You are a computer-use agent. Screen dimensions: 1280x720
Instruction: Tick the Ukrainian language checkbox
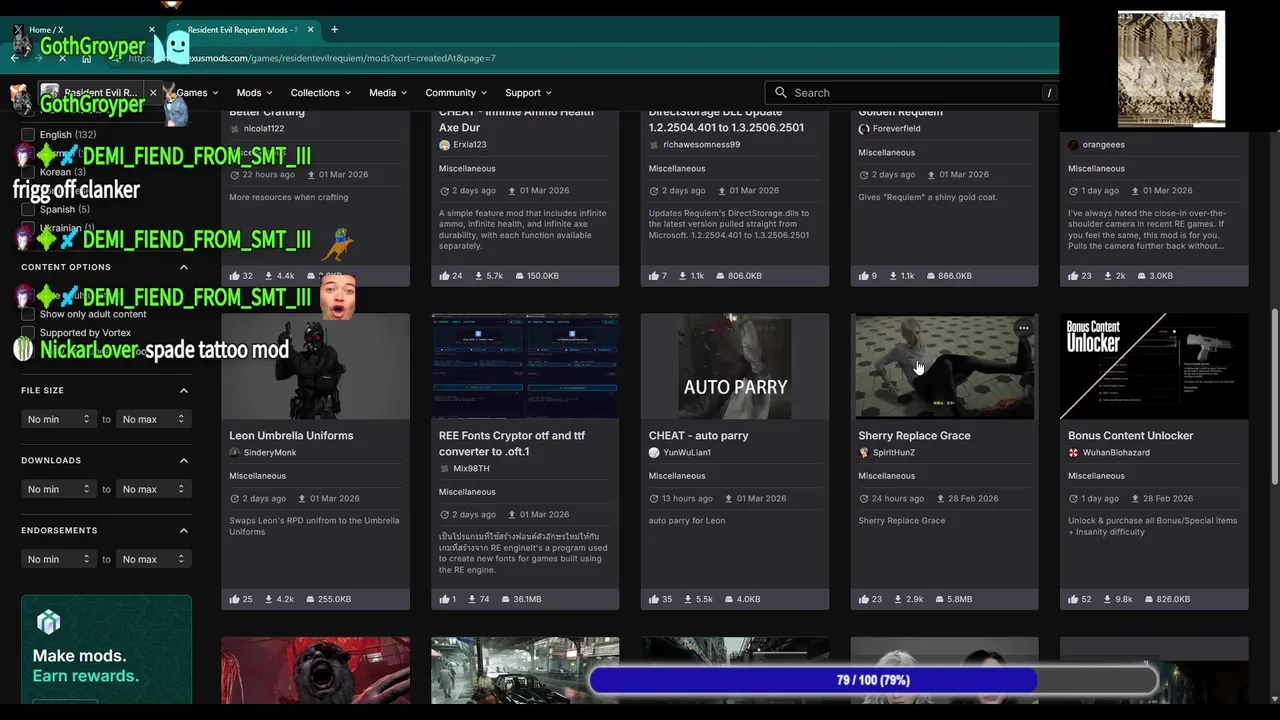[28, 228]
